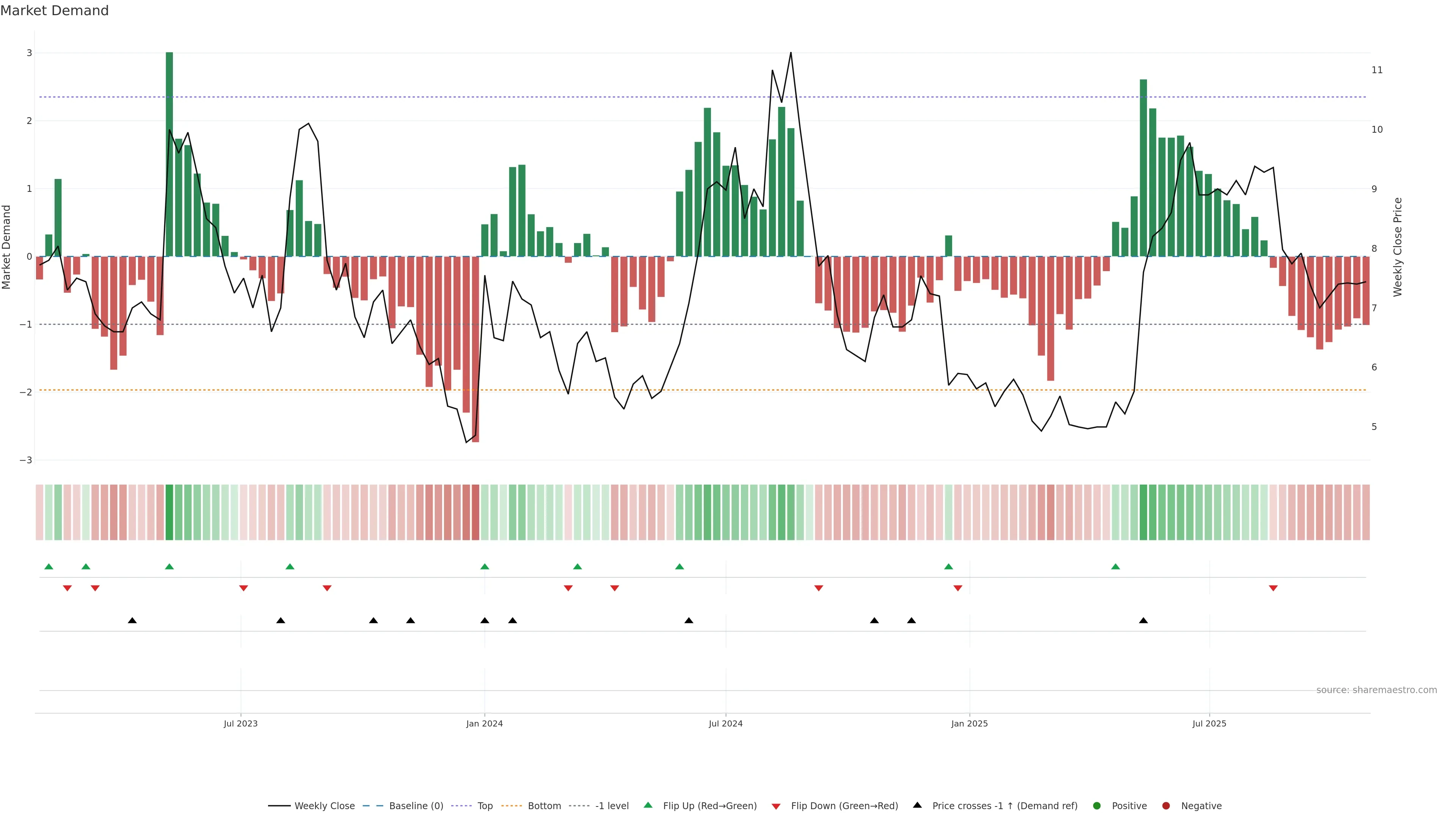
Task: Click the rightmost red flip-down marker
Action: (x=1273, y=588)
